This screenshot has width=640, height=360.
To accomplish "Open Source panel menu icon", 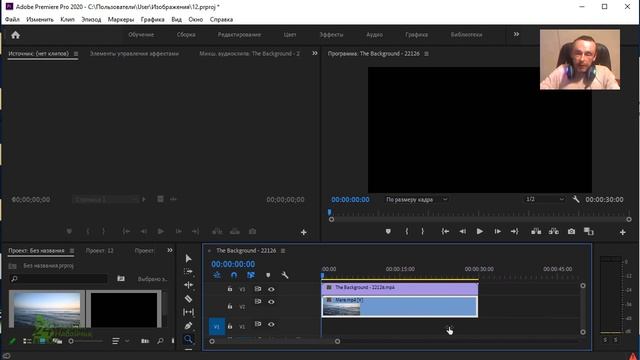I will click(76, 53).
